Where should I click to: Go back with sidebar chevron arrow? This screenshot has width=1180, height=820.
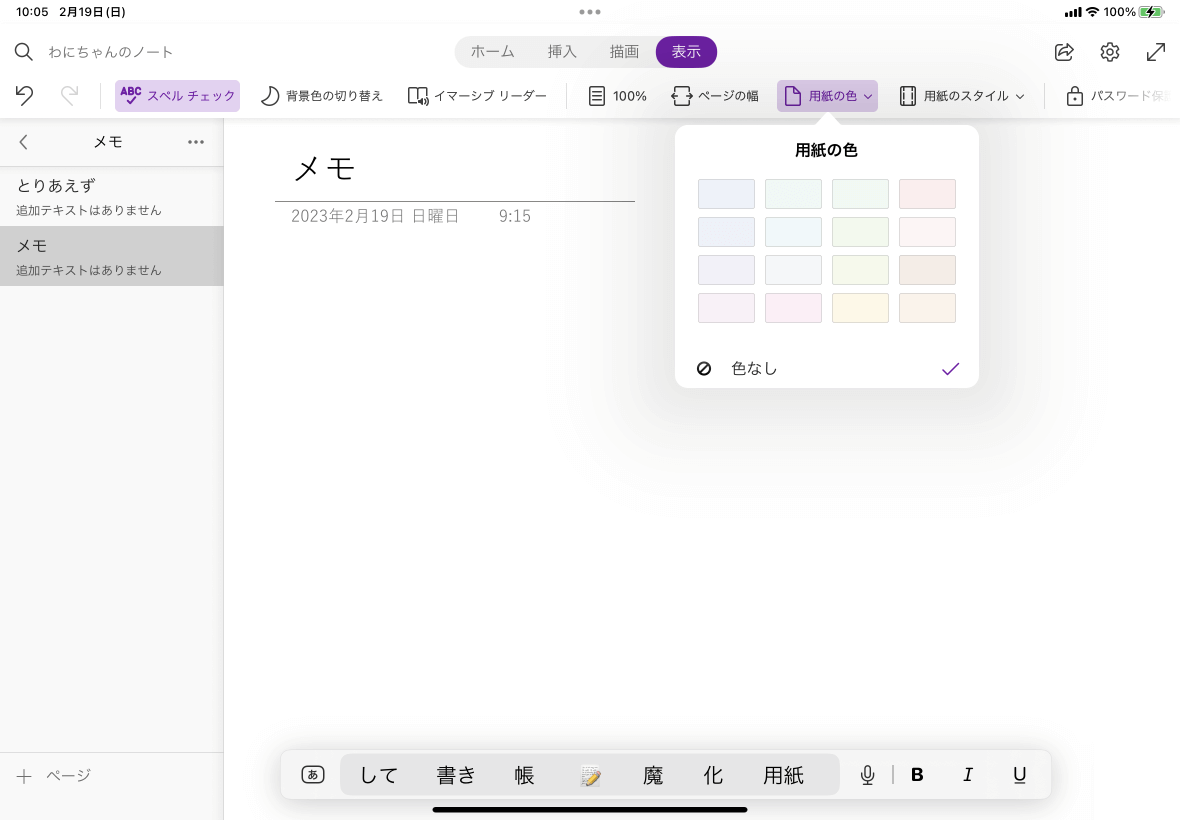click(x=23, y=142)
